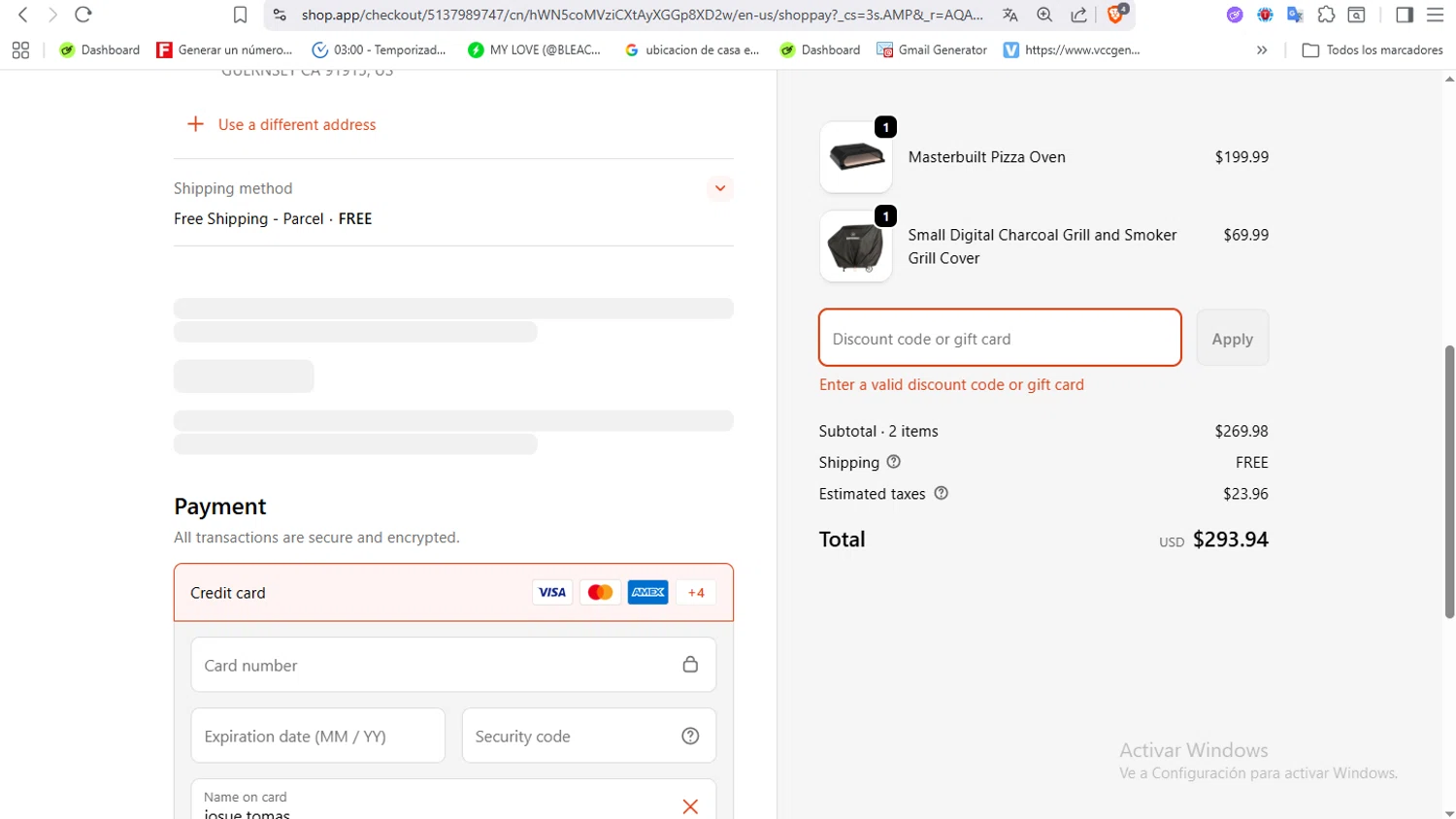This screenshot has width=1456, height=819.
Task: Click Masterbuilt Pizza Oven thumbnail
Action: tap(855, 157)
